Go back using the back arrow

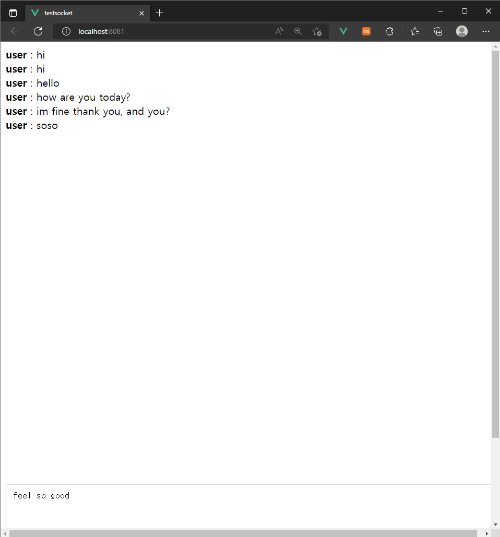(x=15, y=32)
